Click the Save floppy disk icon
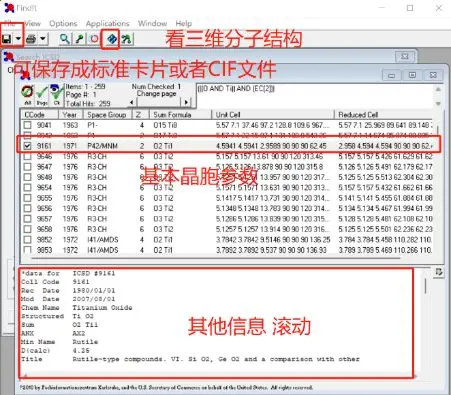This screenshot has width=451, height=395. coord(7,39)
